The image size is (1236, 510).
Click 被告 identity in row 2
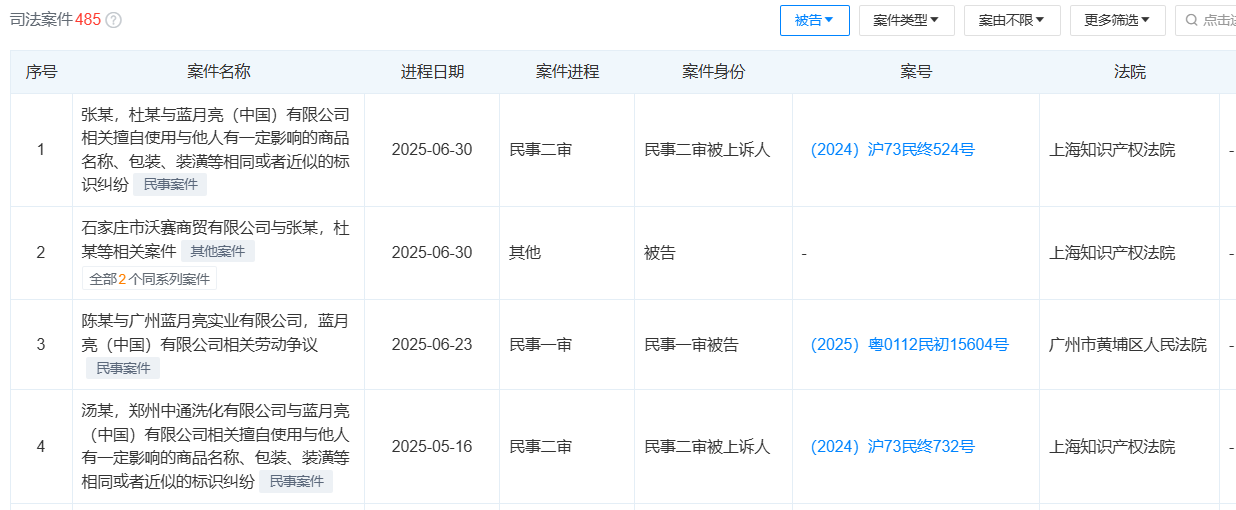click(660, 253)
